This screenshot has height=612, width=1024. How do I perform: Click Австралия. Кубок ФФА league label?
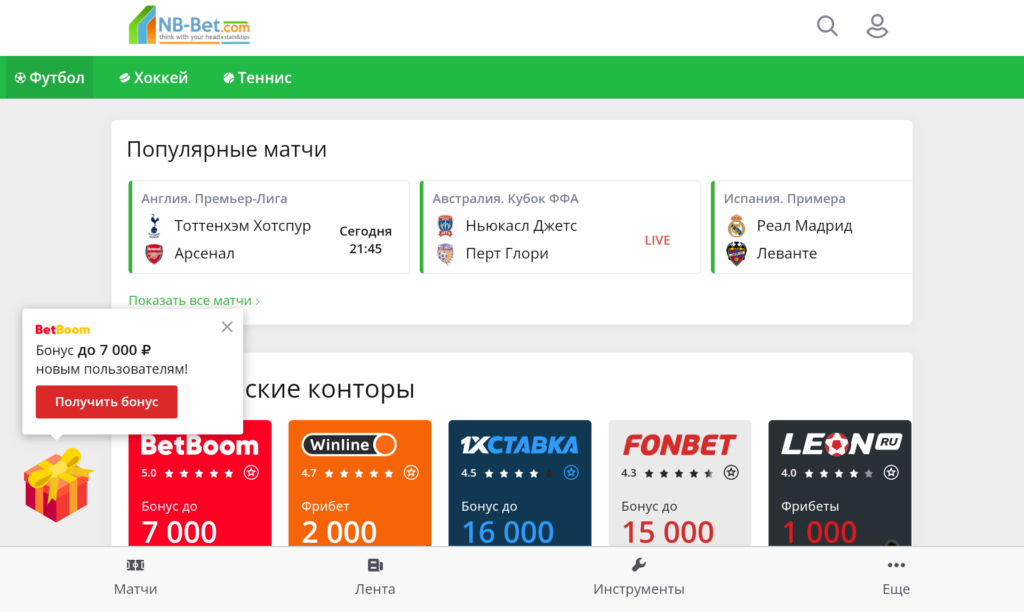point(505,199)
